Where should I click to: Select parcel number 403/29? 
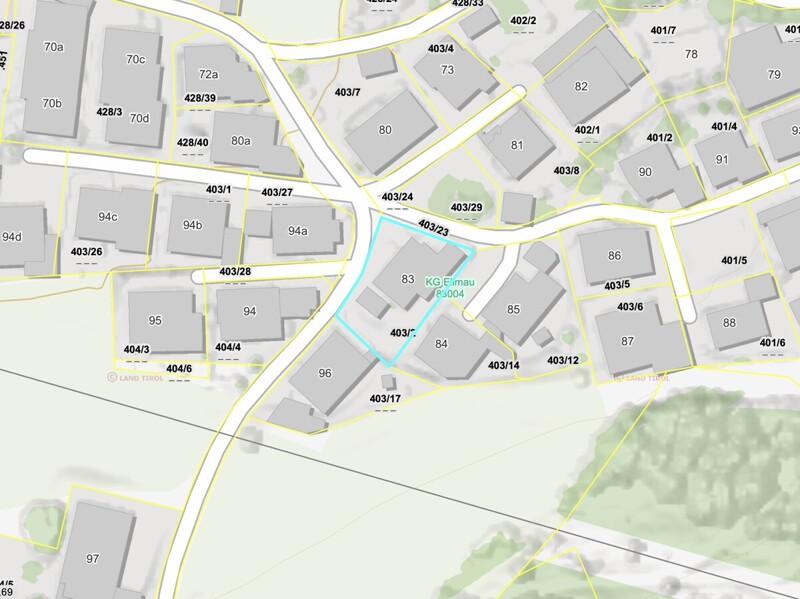click(x=466, y=207)
